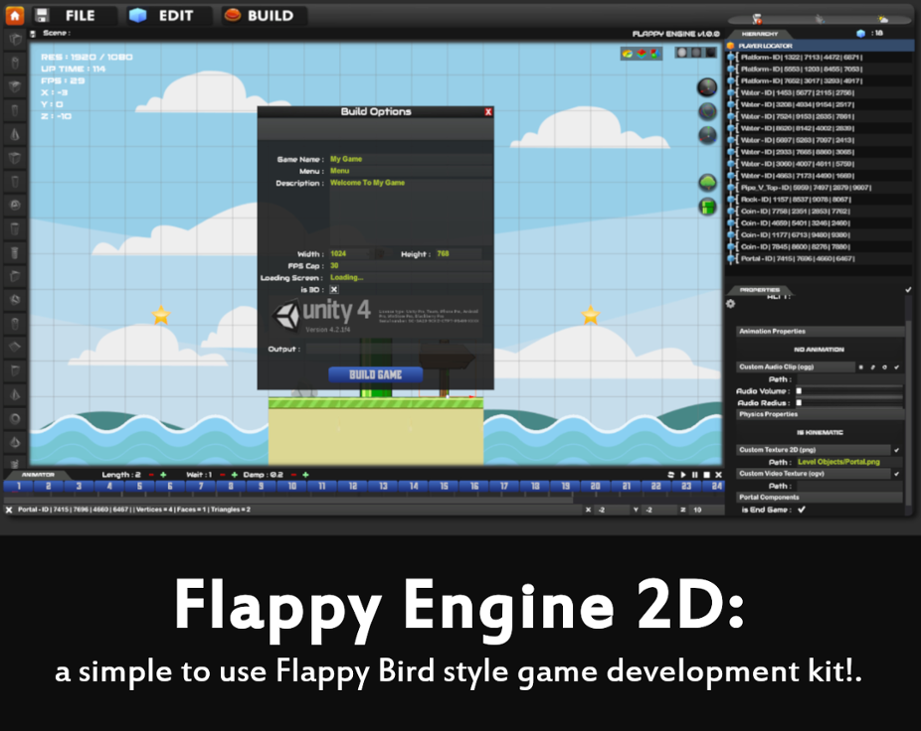Click the colored shapes icon in viewport
This screenshot has height=731, width=921.
[x=654, y=53]
